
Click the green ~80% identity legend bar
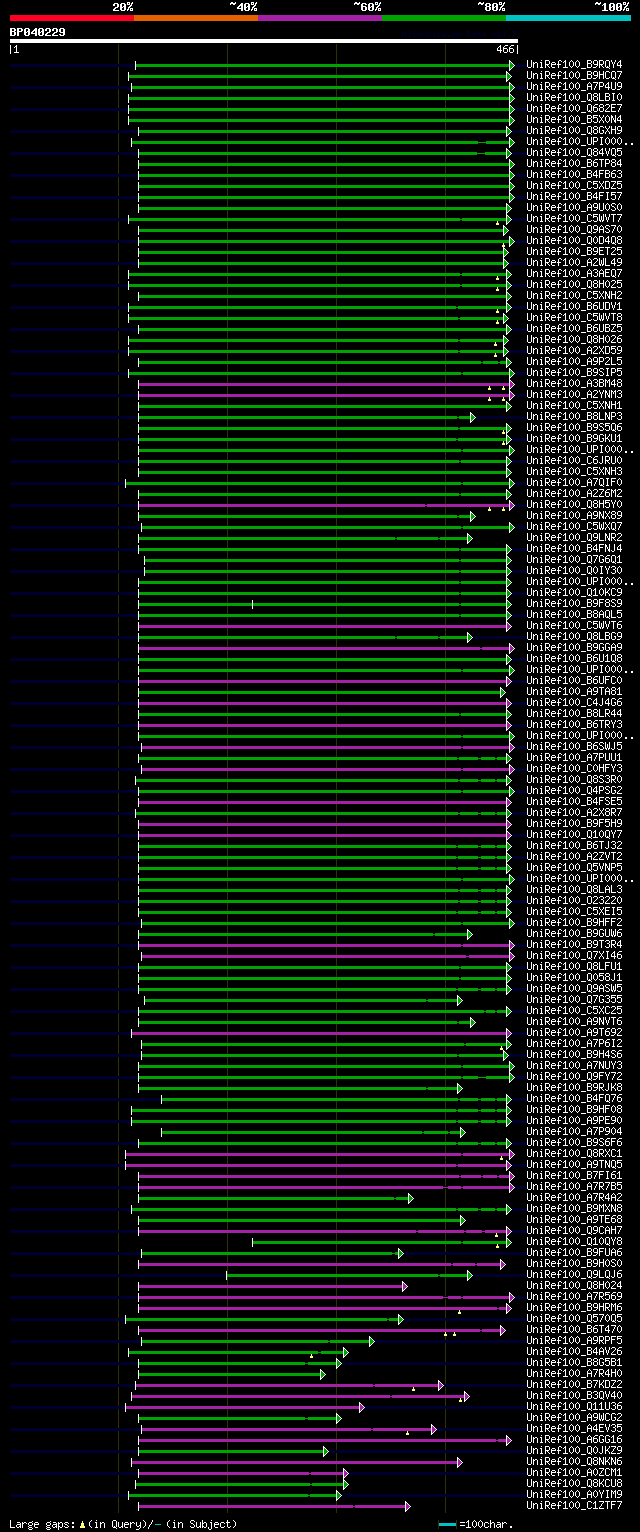coord(444,18)
